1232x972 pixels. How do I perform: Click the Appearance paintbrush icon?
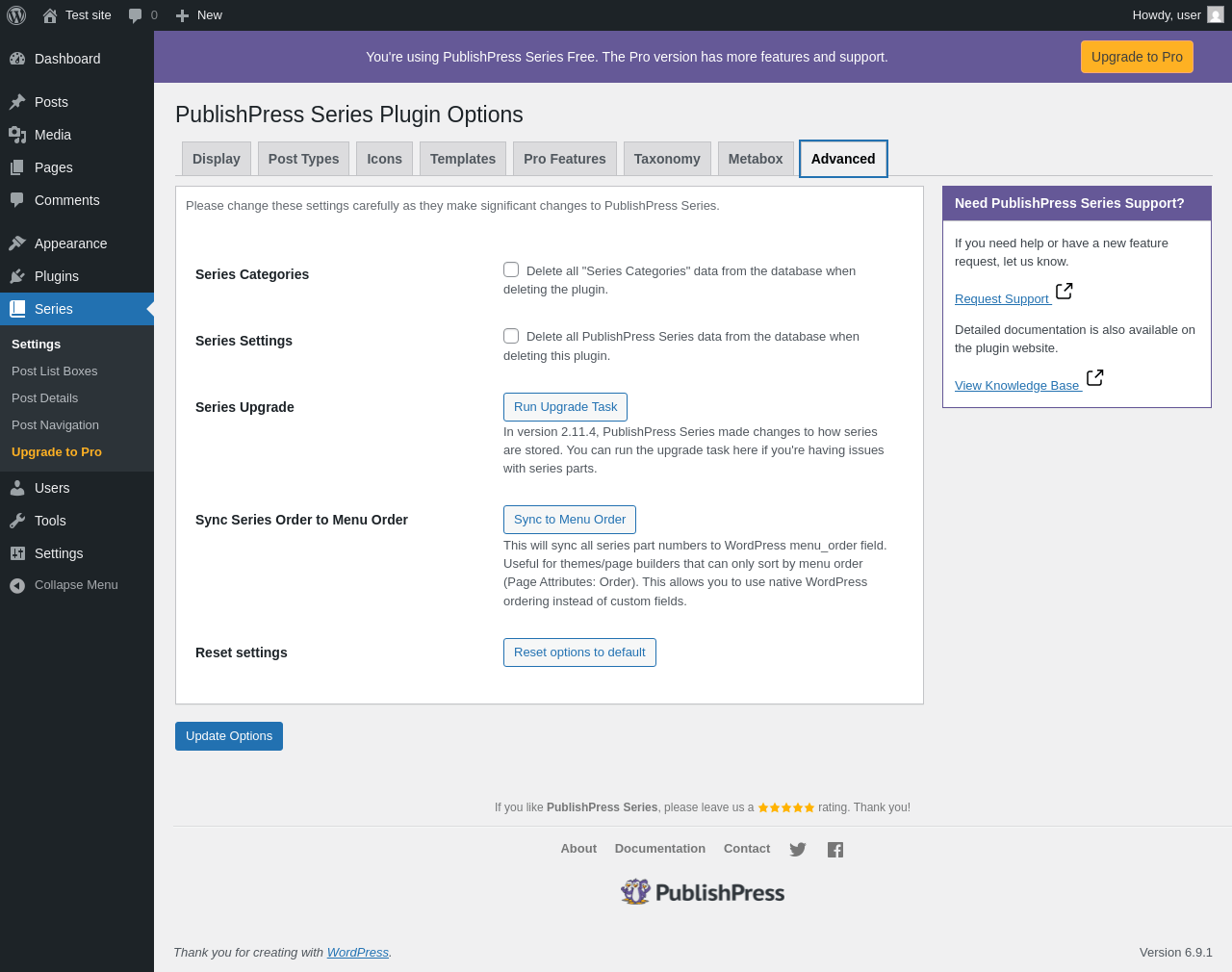pyautogui.click(x=17, y=243)
